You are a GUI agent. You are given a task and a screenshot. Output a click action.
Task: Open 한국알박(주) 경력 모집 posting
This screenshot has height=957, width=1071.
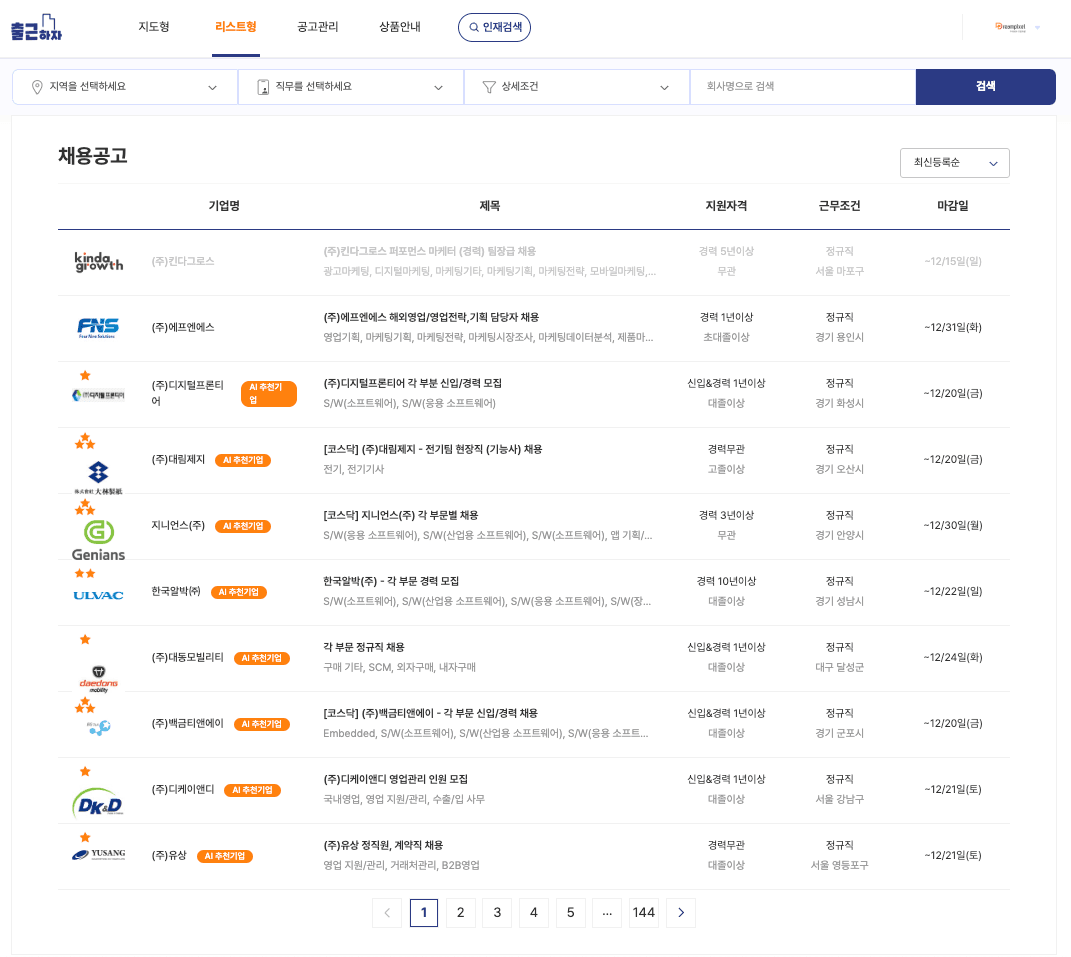(391, 582)
